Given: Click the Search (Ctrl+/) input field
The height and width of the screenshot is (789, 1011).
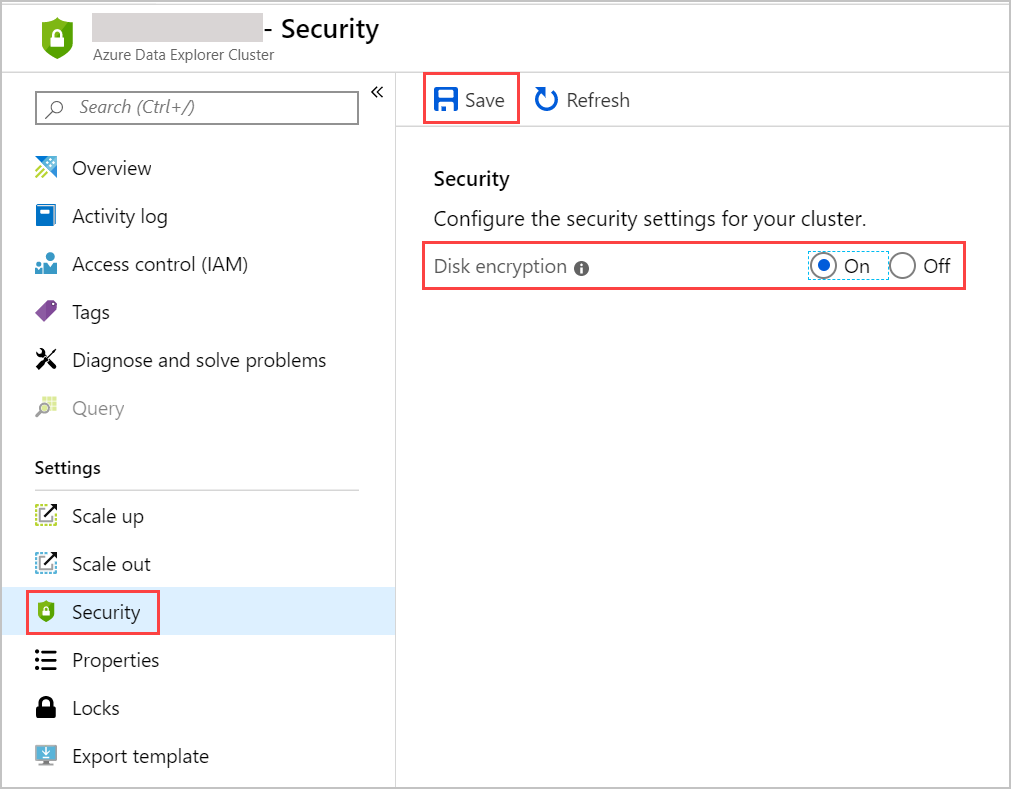Looking at the screenshot, I should click(x=197, y=108).
